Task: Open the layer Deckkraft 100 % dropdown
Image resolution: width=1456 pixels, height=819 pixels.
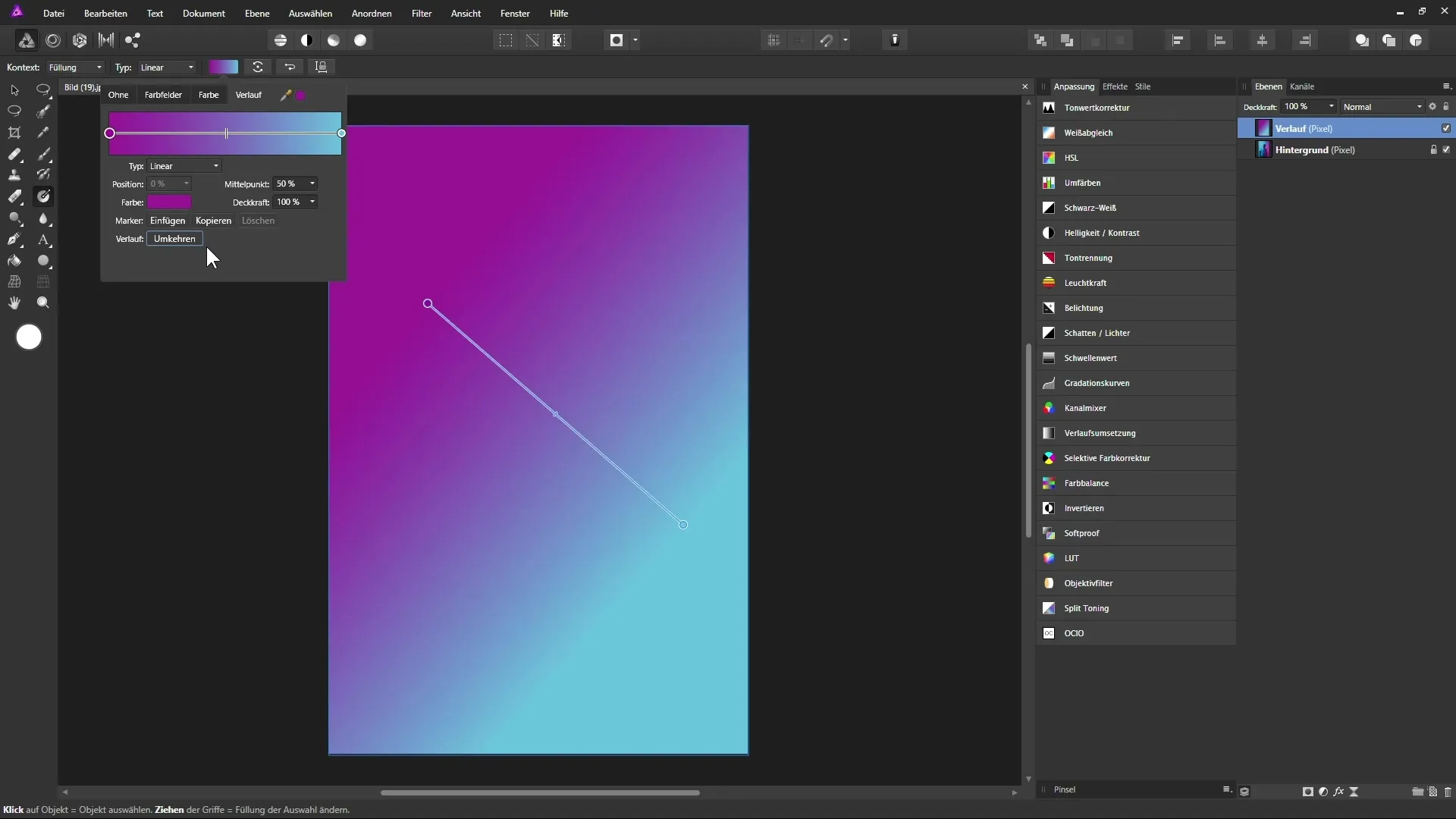Action: pyautogui.click(x=1308, y=107)
